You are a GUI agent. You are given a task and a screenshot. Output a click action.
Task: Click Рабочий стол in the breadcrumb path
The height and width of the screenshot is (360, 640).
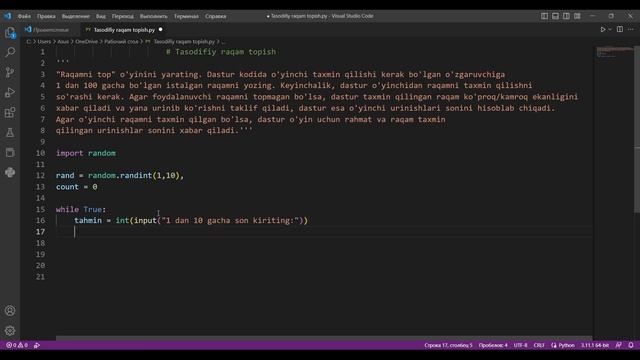click(x=121, y=42)
